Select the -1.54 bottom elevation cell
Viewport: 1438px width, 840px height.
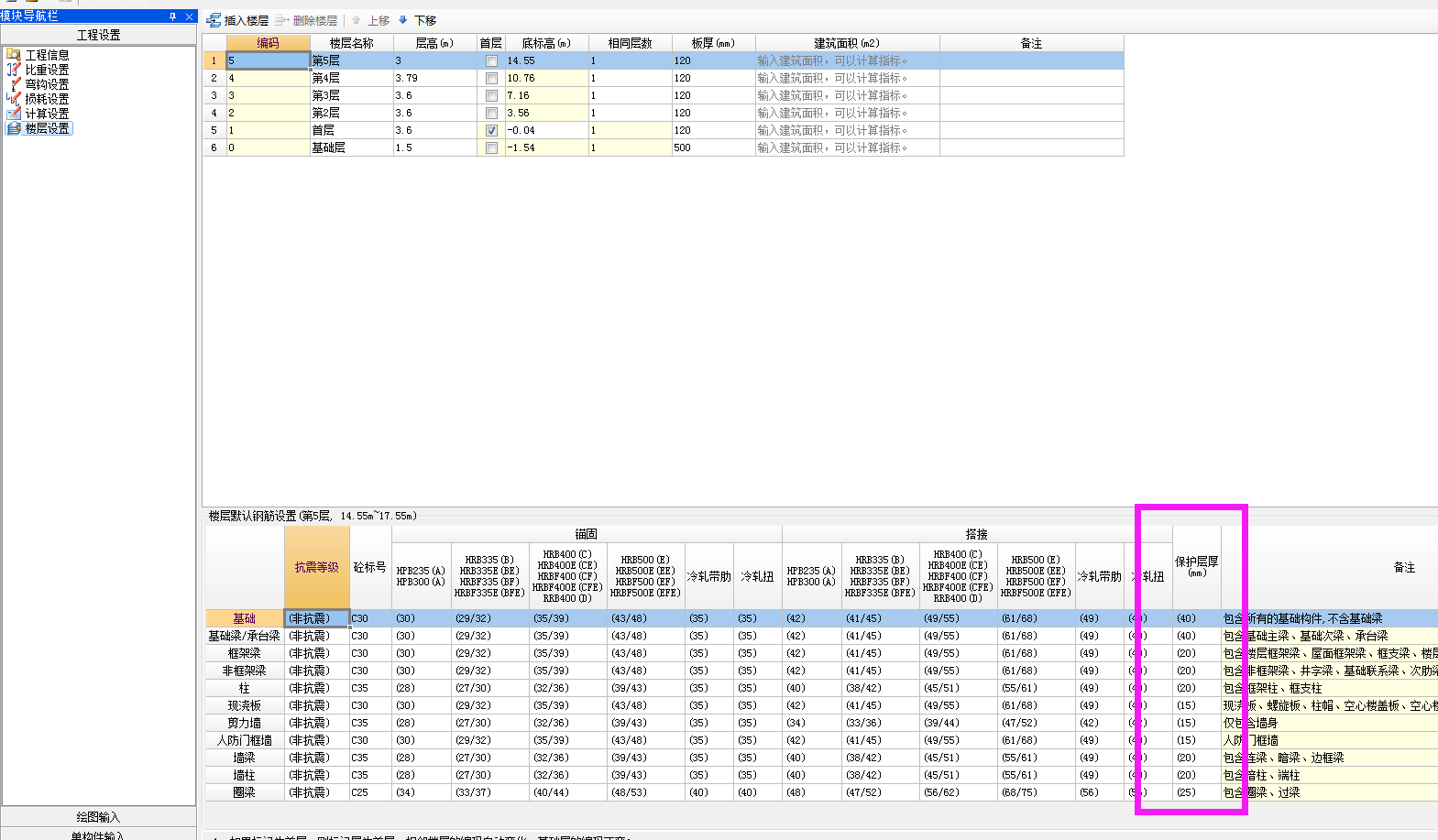pos(546,147)
